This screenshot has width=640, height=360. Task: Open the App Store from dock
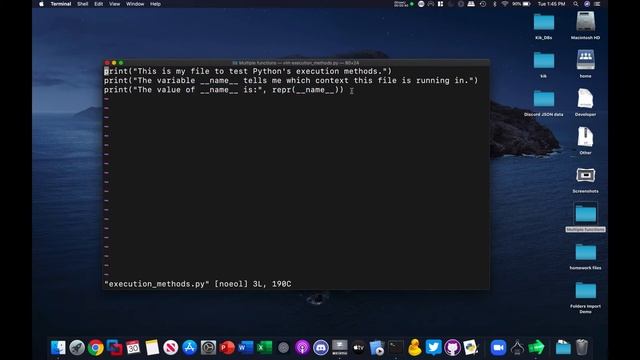pos(189,347)
